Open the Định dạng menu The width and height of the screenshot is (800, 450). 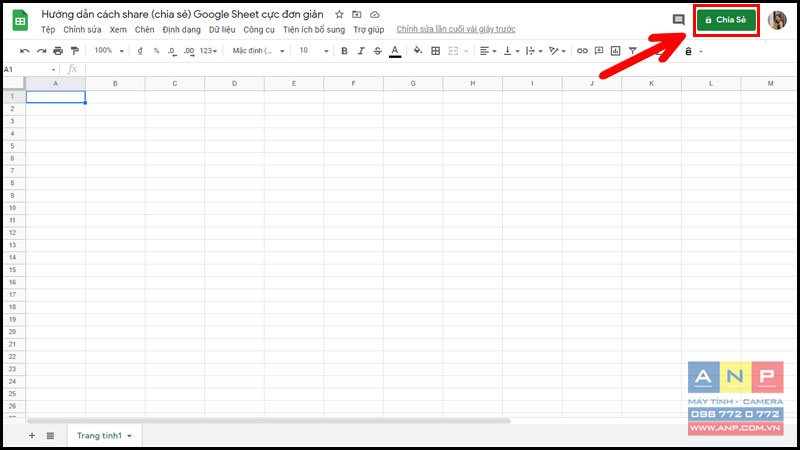click(x=182, y=30)
